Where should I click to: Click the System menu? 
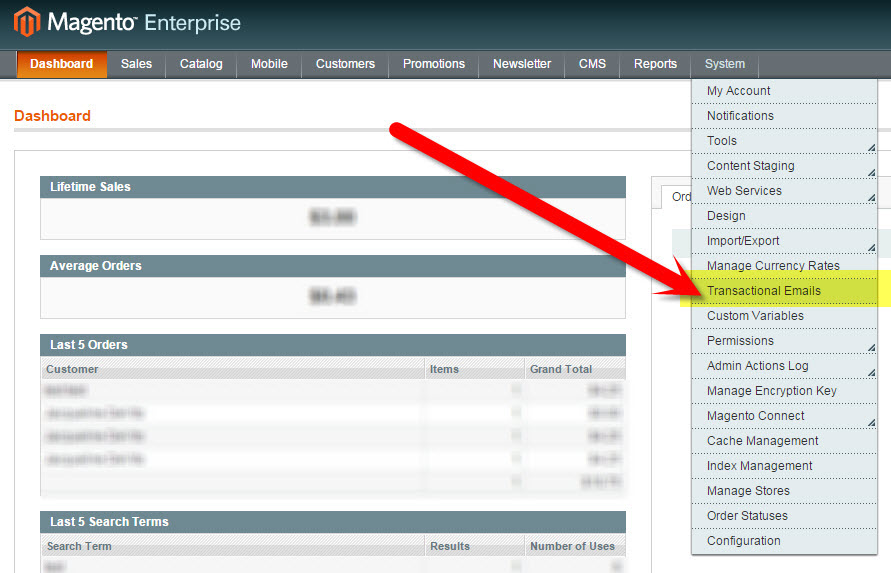(x=725, y=64)
